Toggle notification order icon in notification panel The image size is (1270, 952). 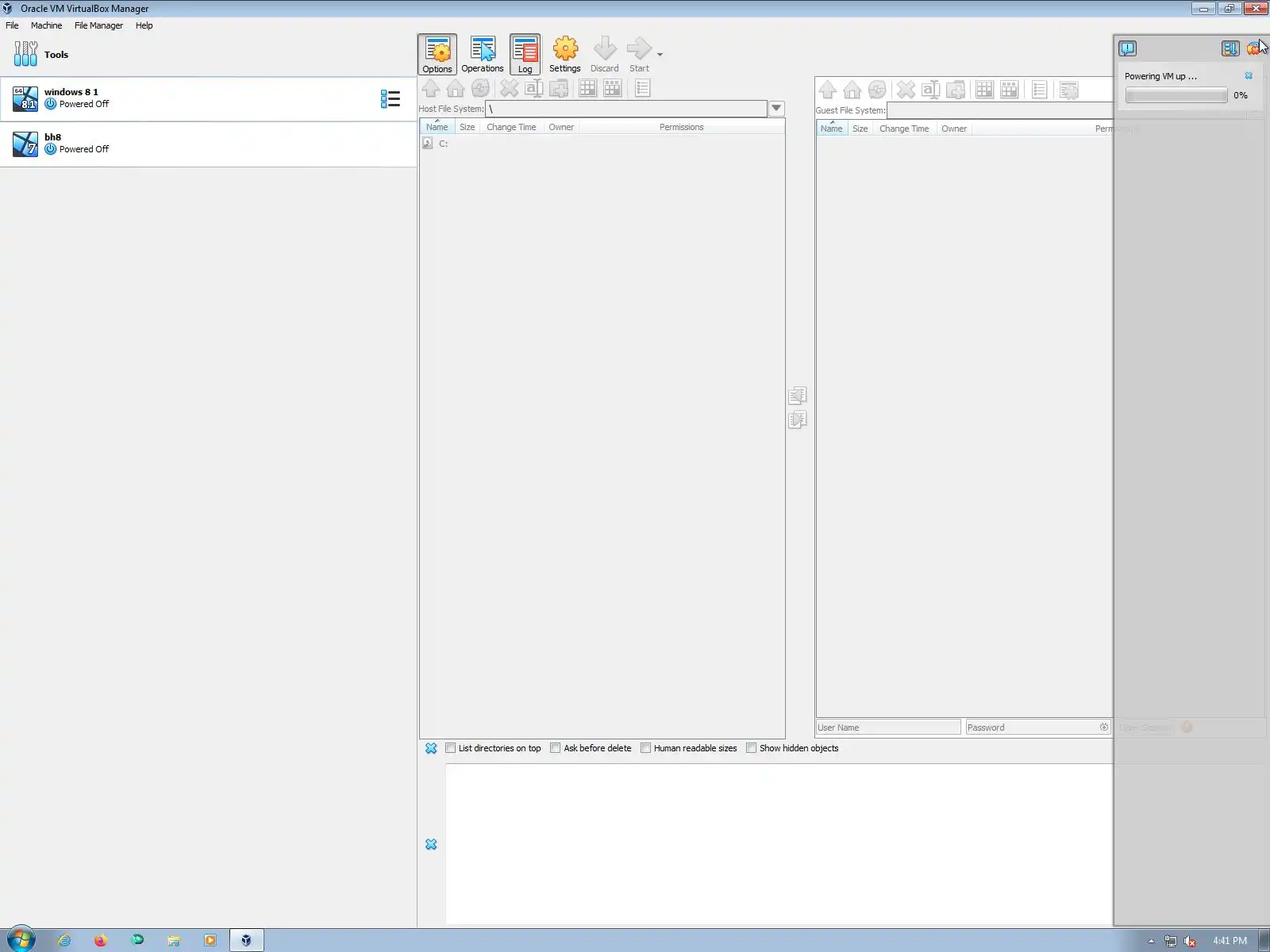tap(1230, 48)
